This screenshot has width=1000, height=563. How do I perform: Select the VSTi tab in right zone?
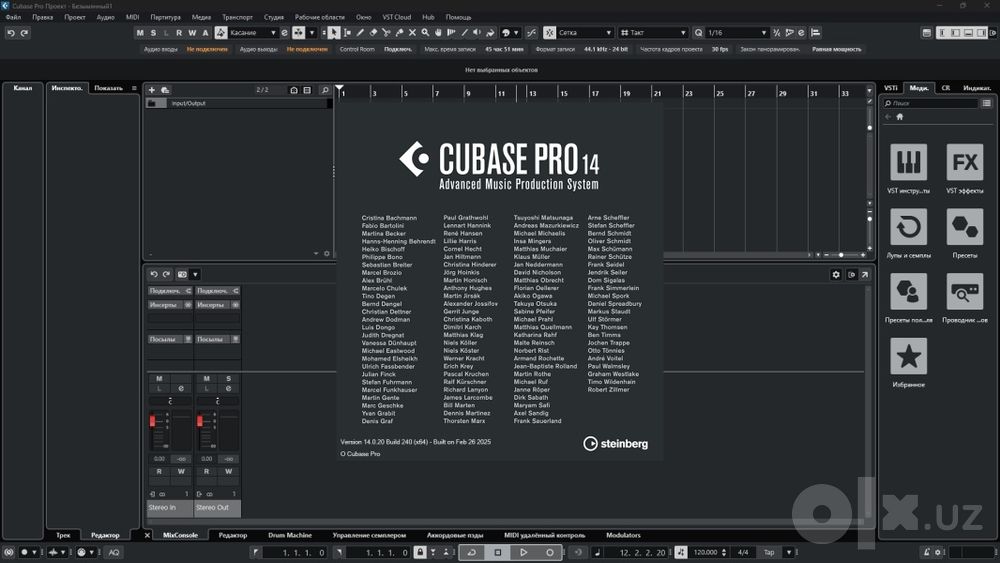(x=891, y=88)
